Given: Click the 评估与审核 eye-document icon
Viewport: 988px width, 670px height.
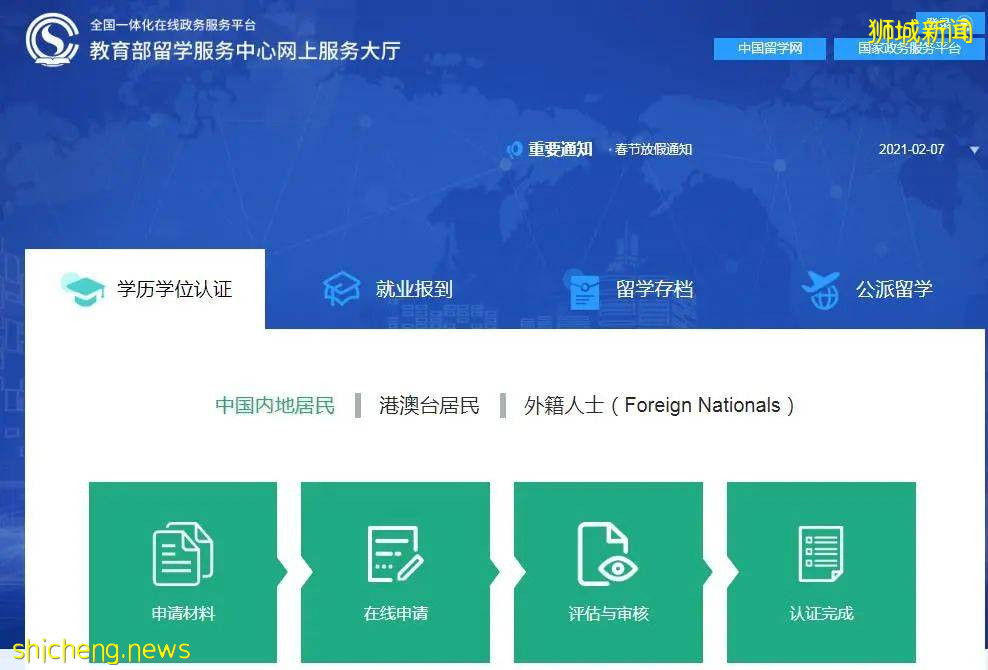Looking at the screenshot, I should (x=608, y=552).
